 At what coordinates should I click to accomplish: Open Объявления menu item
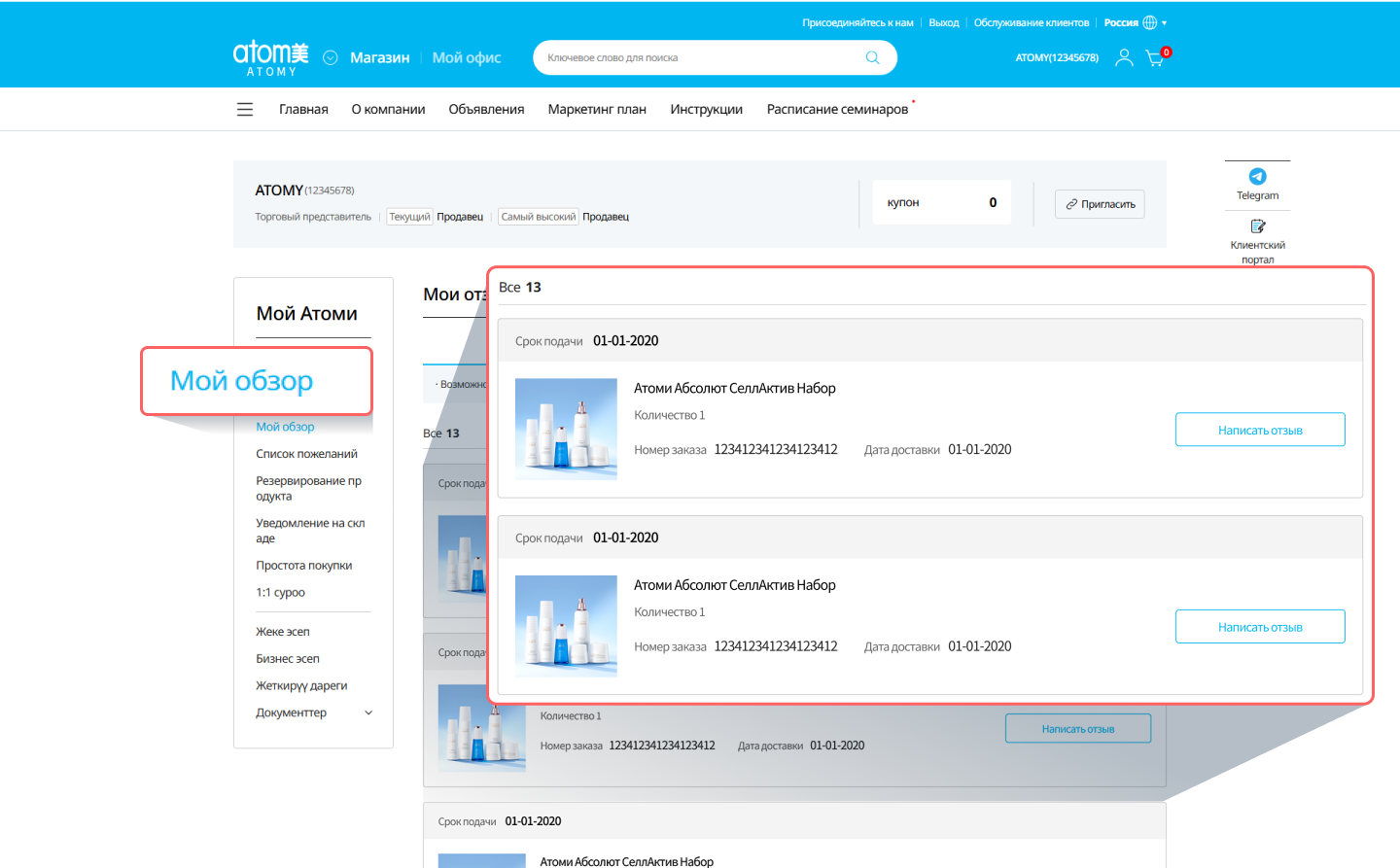pyautogui.click(x=486, y=109)
